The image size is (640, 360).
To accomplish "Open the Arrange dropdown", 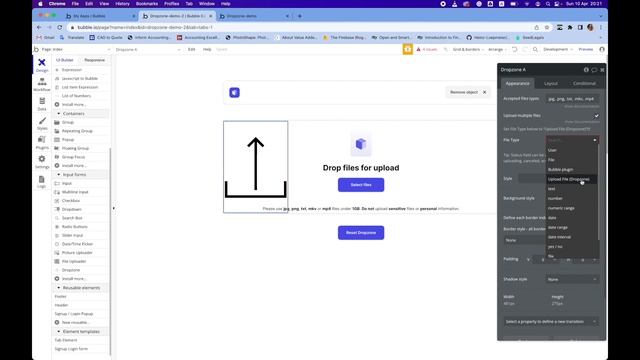I will (x=497, y=49).
